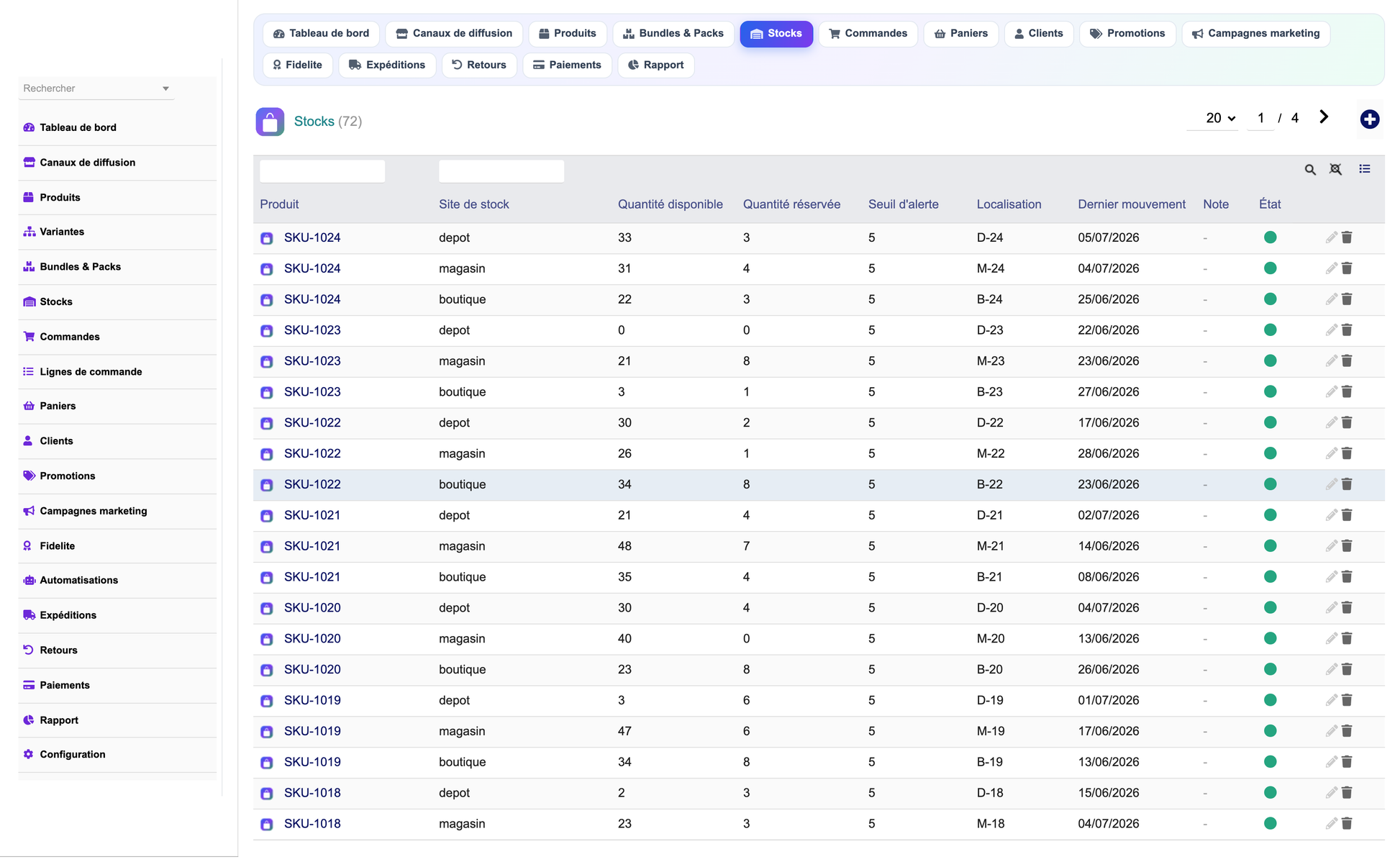Switch to the Produits top tab

[568, 34]
